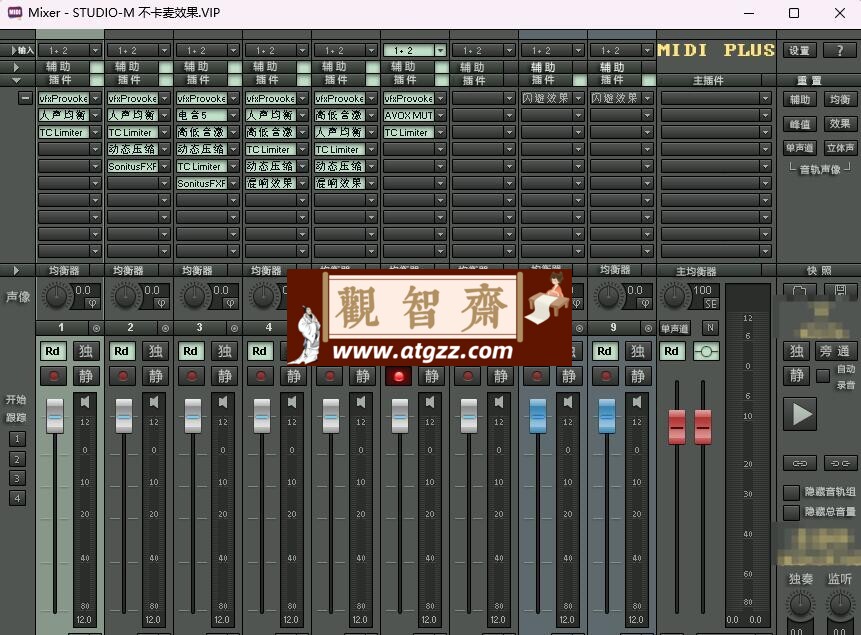Click the 主插件 header
861x635 pixels.
[x=708, y=81]
